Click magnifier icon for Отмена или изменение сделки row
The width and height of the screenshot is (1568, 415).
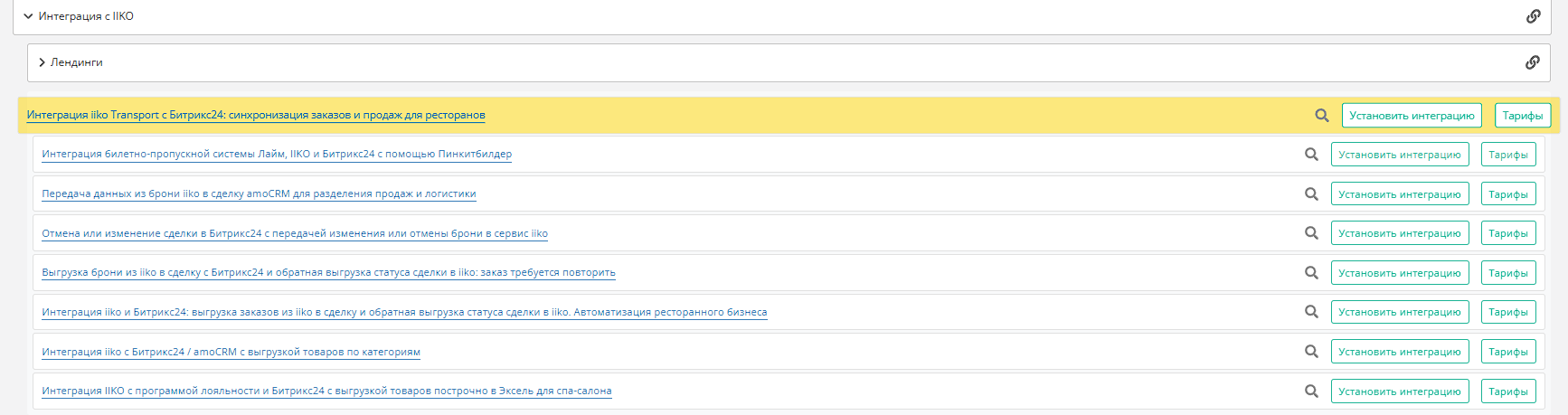click(x=1311, y=233)
